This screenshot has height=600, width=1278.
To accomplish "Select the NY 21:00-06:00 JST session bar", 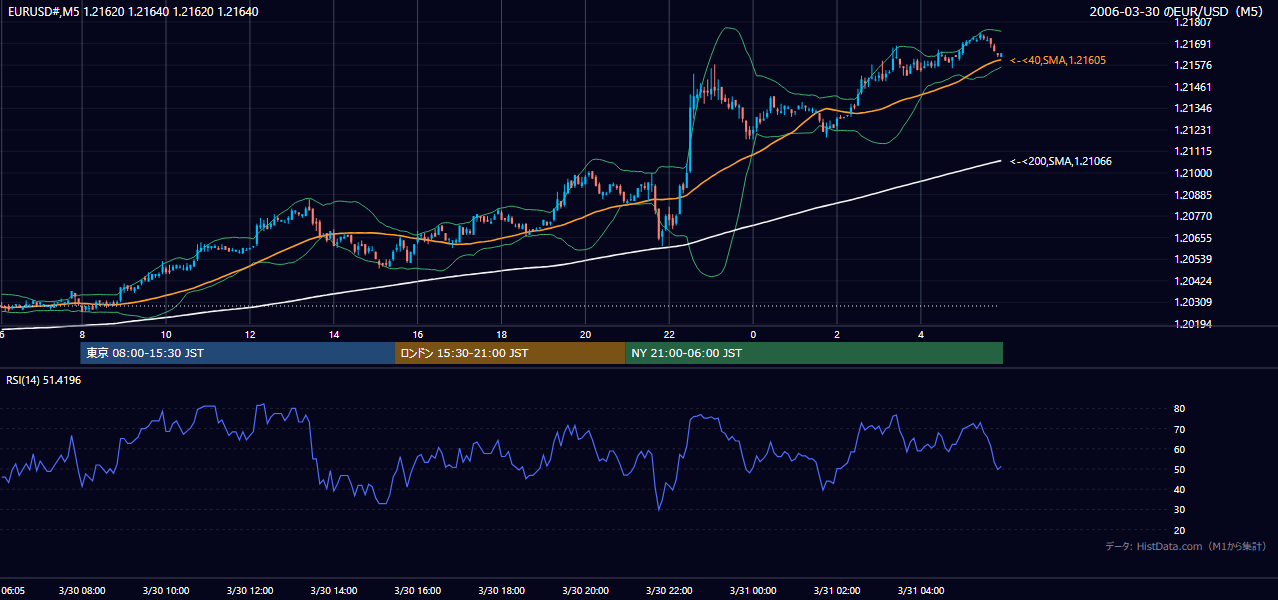I will tap(814, 353).
